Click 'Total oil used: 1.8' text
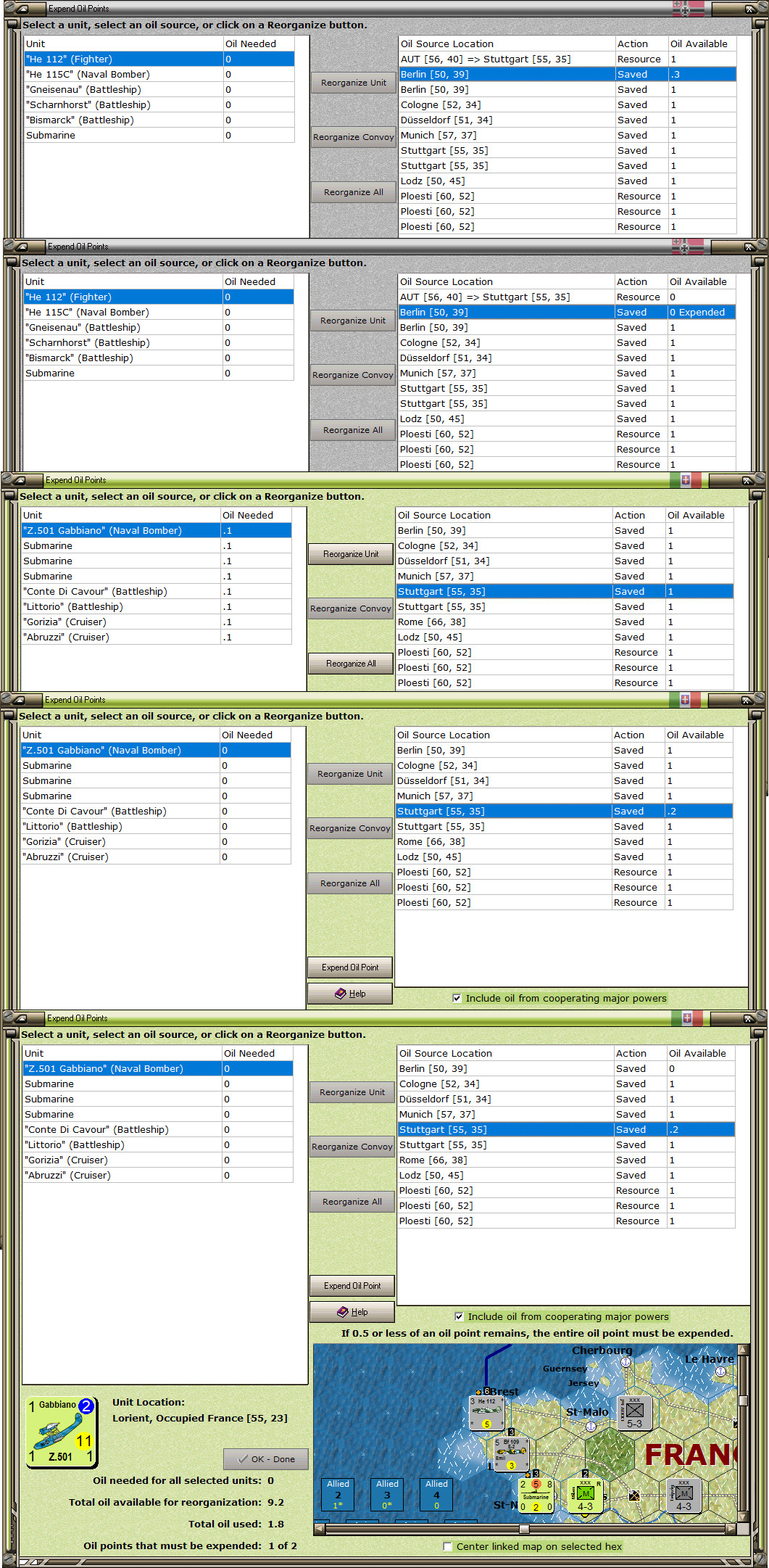 (x=236, y=1524)
